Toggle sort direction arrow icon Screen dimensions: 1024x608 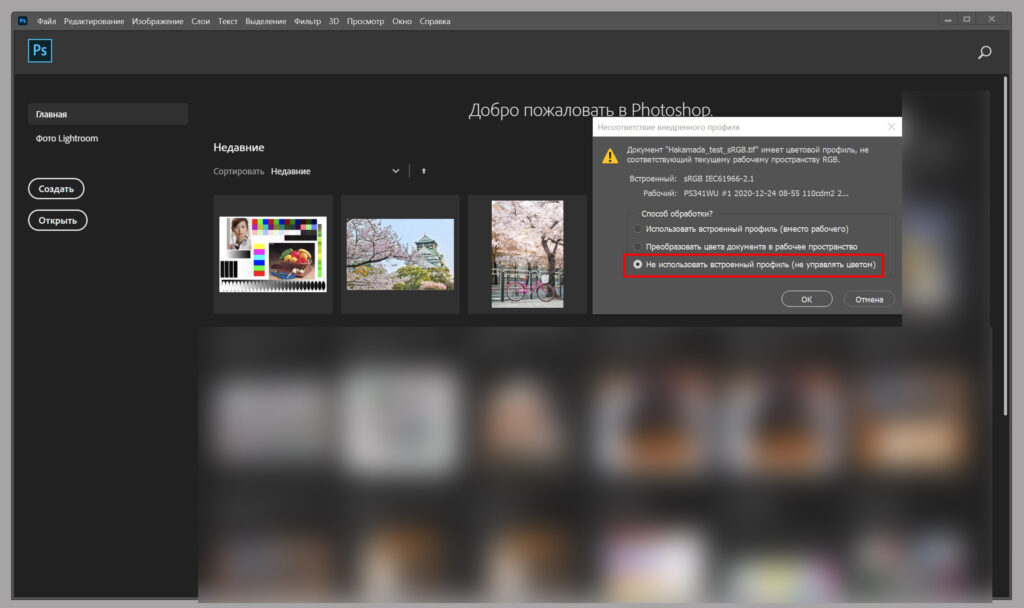point(424,171)
